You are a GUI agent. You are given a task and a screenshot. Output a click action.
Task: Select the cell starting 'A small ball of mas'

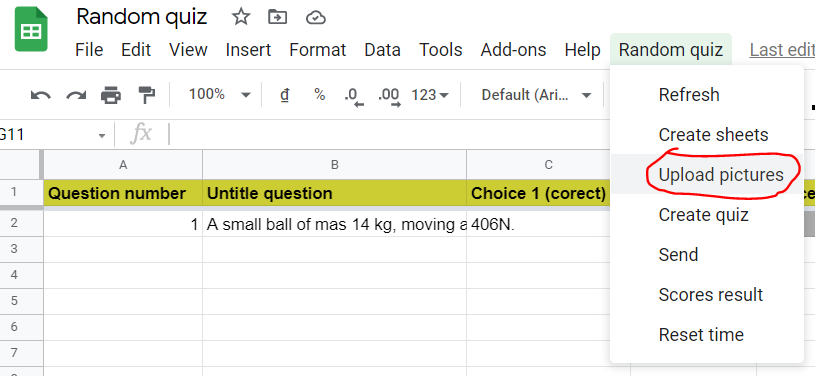335,224
